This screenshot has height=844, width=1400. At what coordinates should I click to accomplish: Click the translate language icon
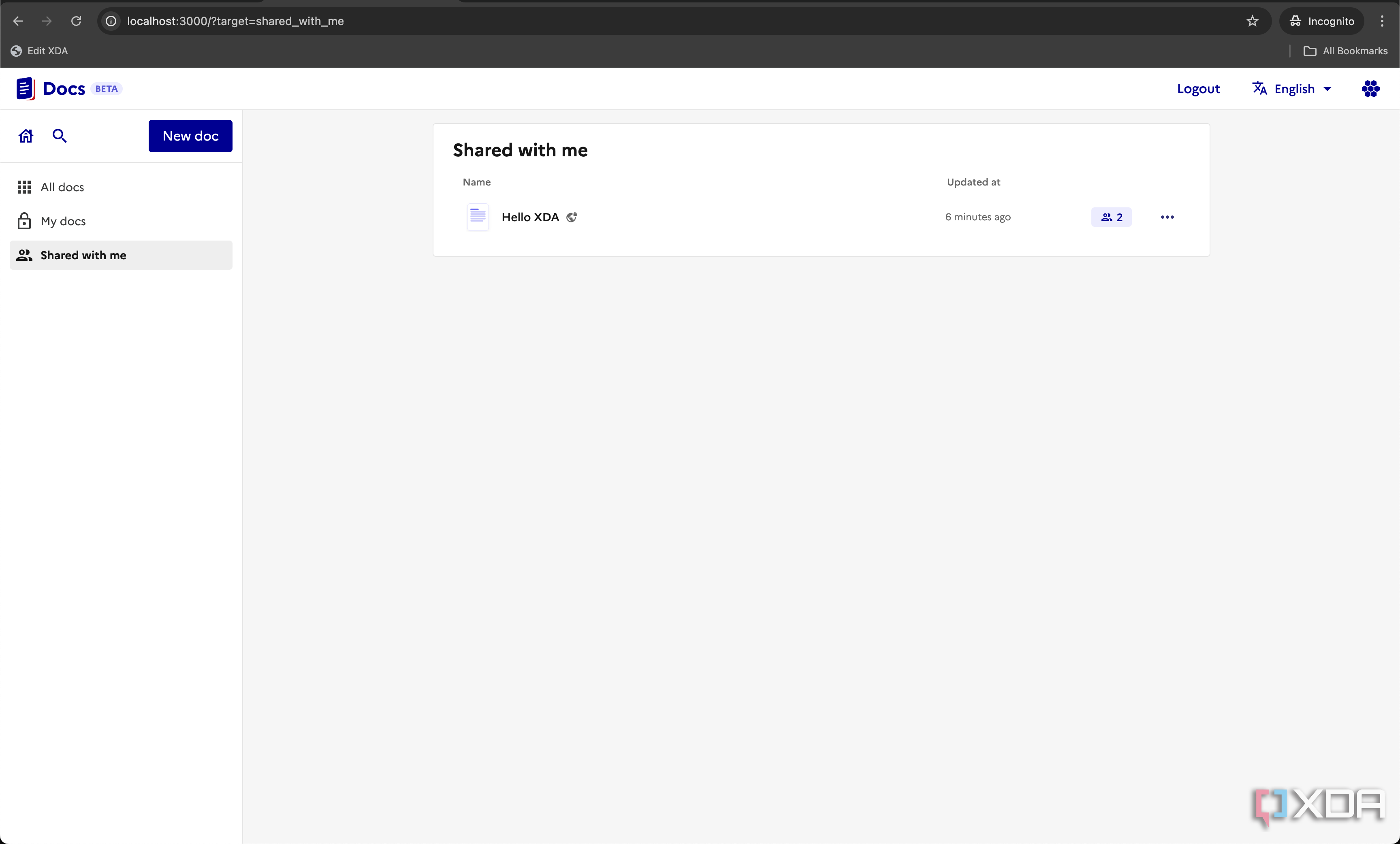(x=1259, y=89)
